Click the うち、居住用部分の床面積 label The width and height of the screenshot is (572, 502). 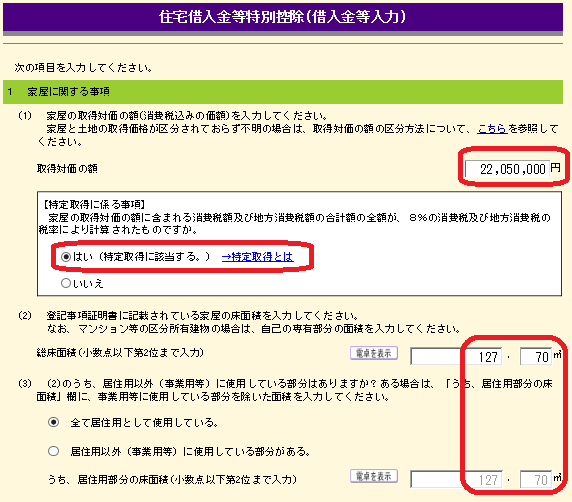[x=173, y=479]
